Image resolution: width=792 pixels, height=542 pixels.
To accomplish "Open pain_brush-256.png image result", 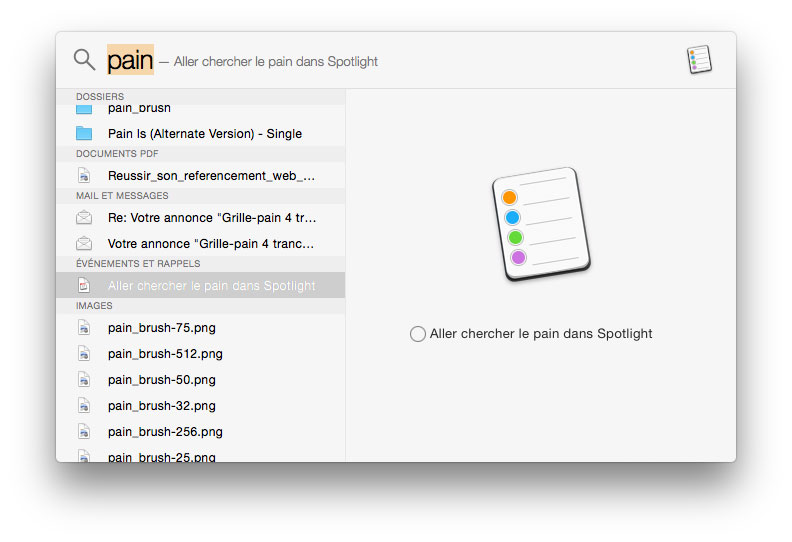I will tap(201, 432).
